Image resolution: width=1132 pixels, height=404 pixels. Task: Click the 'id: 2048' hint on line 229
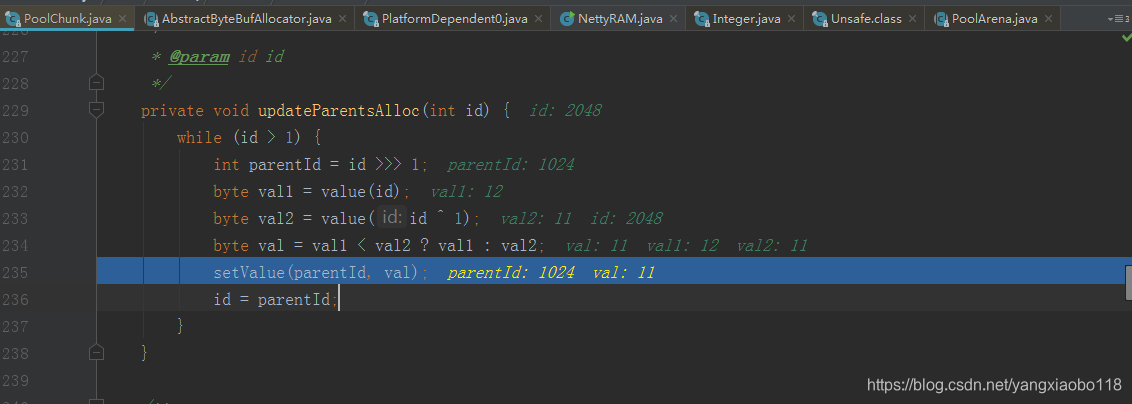tap(565, 110)
